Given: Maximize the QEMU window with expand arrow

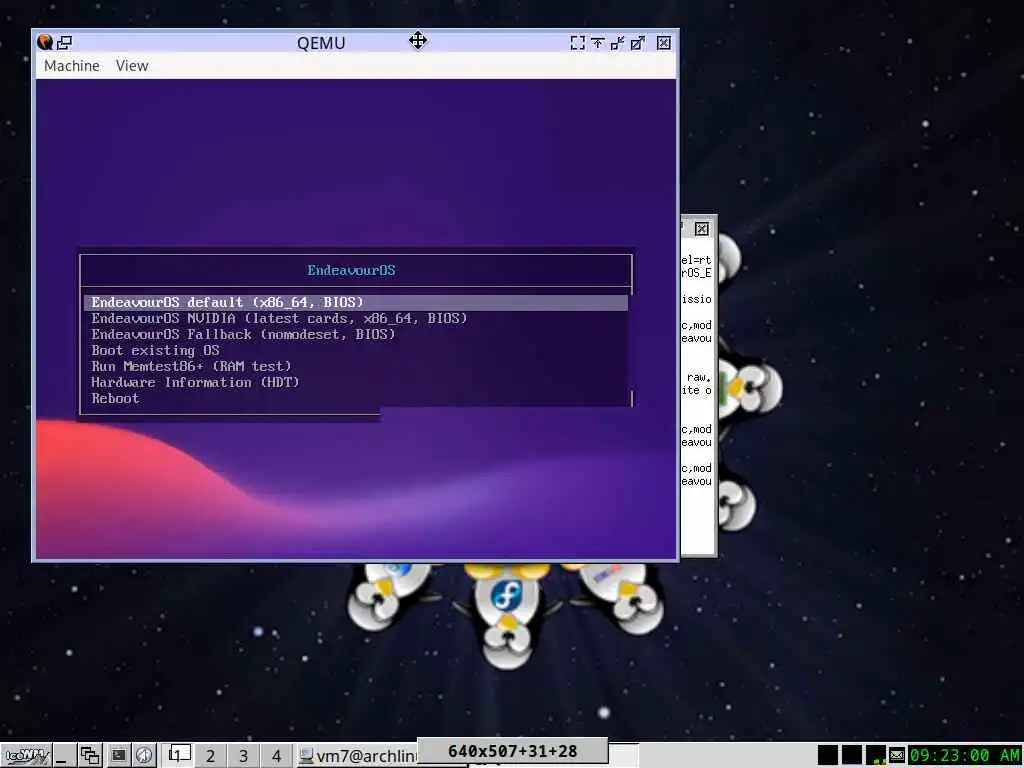Looking at the screenshot, I should [637, 43].
